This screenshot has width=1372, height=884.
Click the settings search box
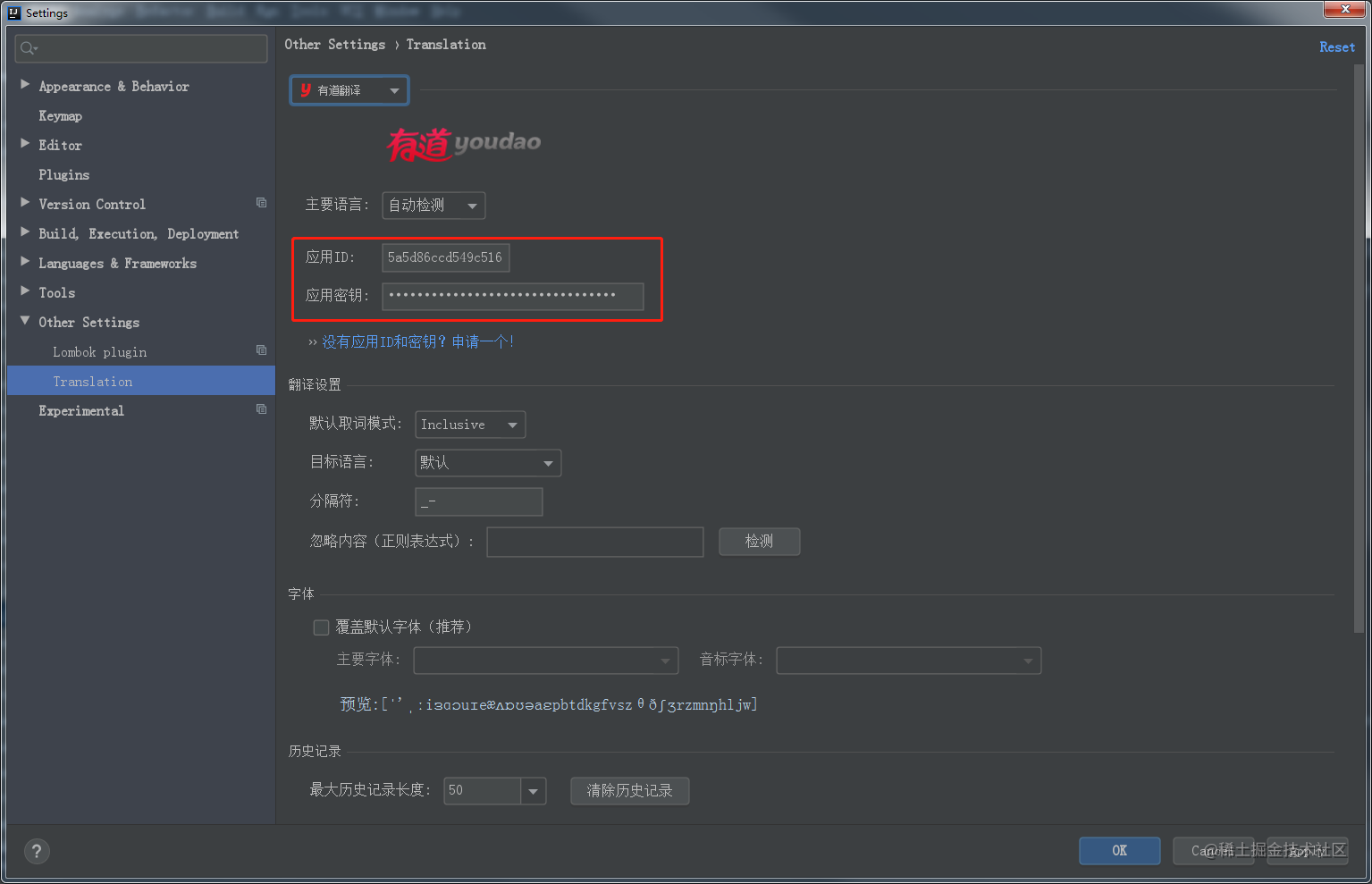pos(141,48)
